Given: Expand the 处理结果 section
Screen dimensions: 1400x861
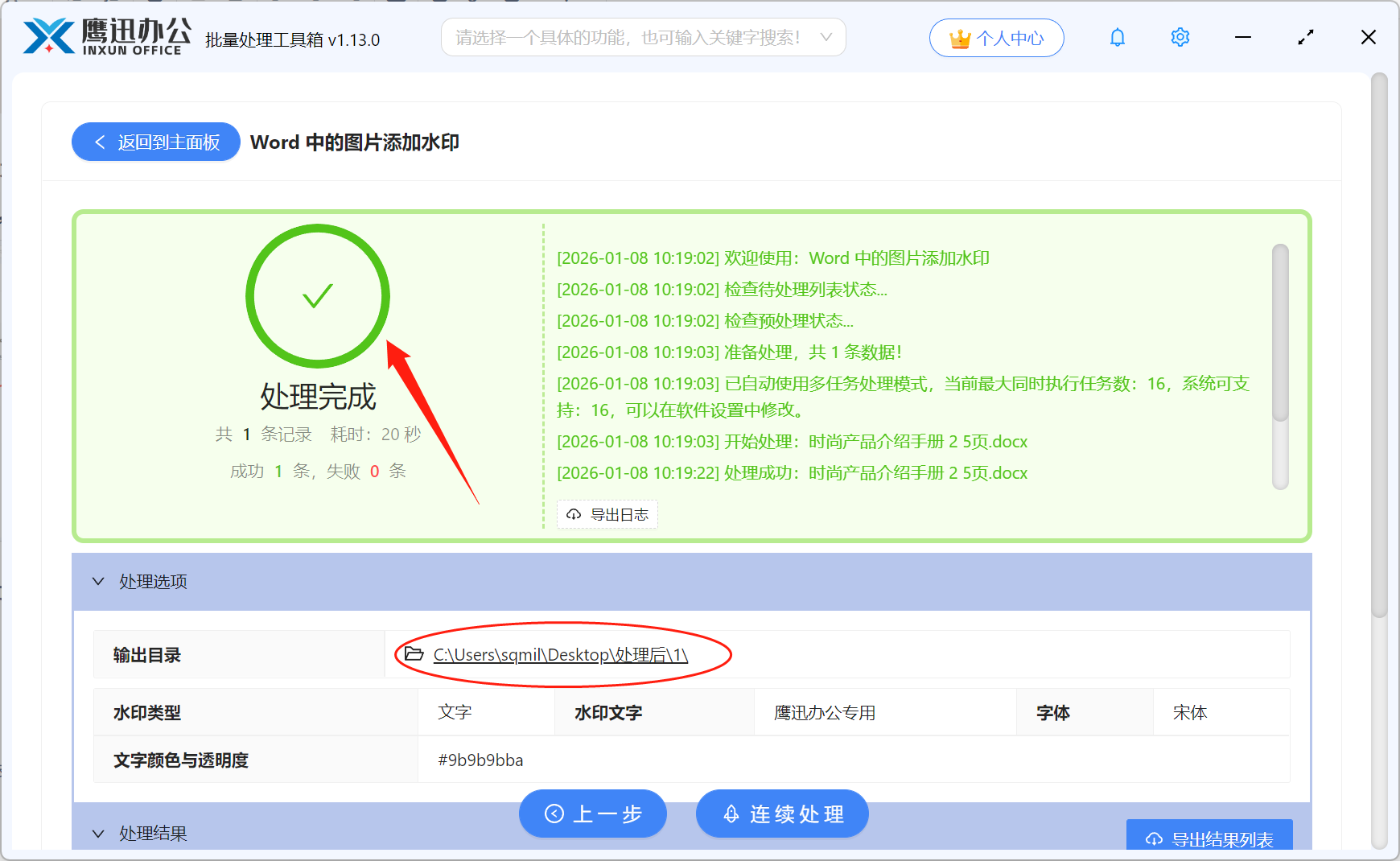Looking at the screenshot, I should pos(98,834).
